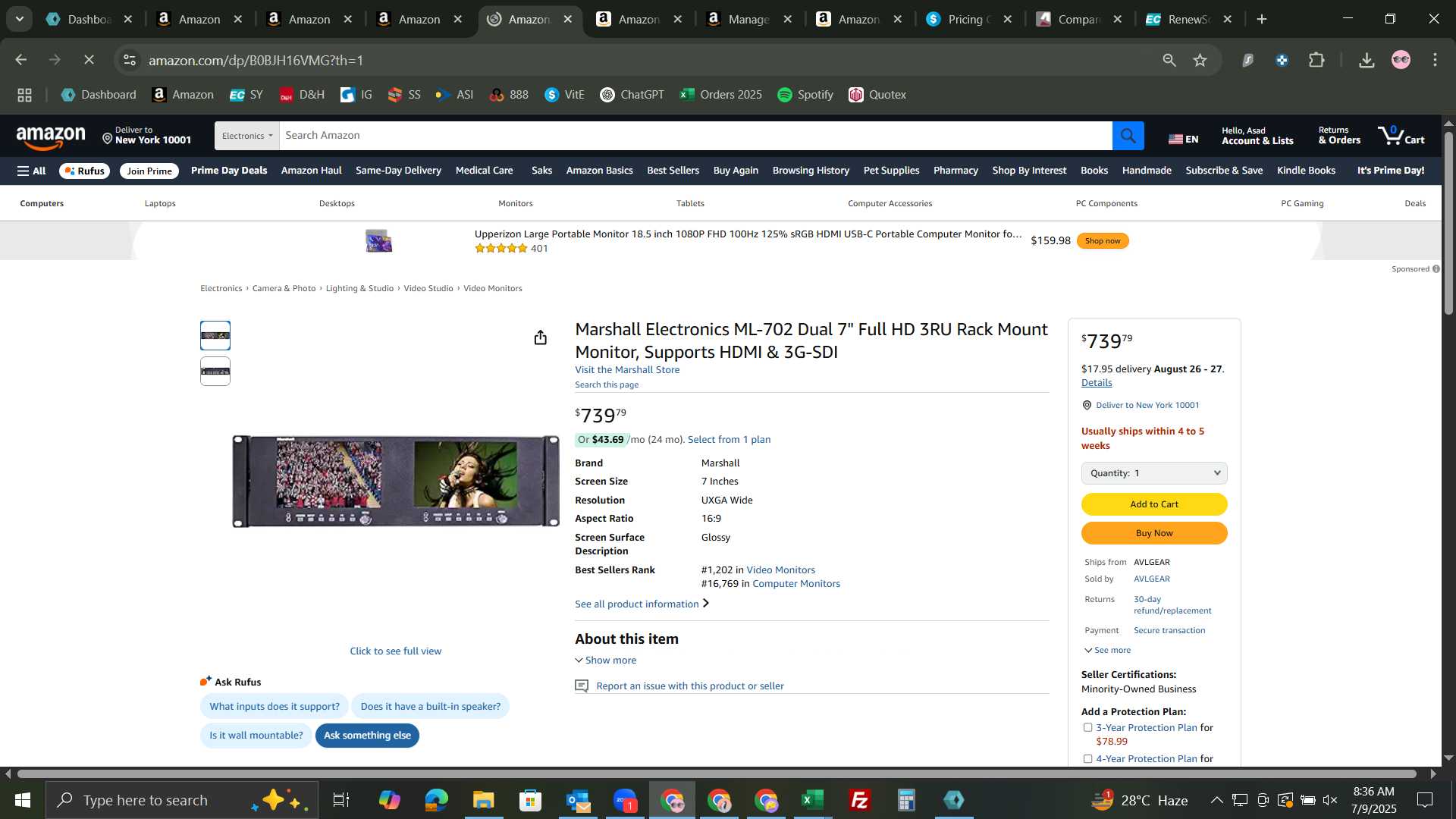
Task: Switch to the Dashboard browser tab
Action: [x=89, y=19]
